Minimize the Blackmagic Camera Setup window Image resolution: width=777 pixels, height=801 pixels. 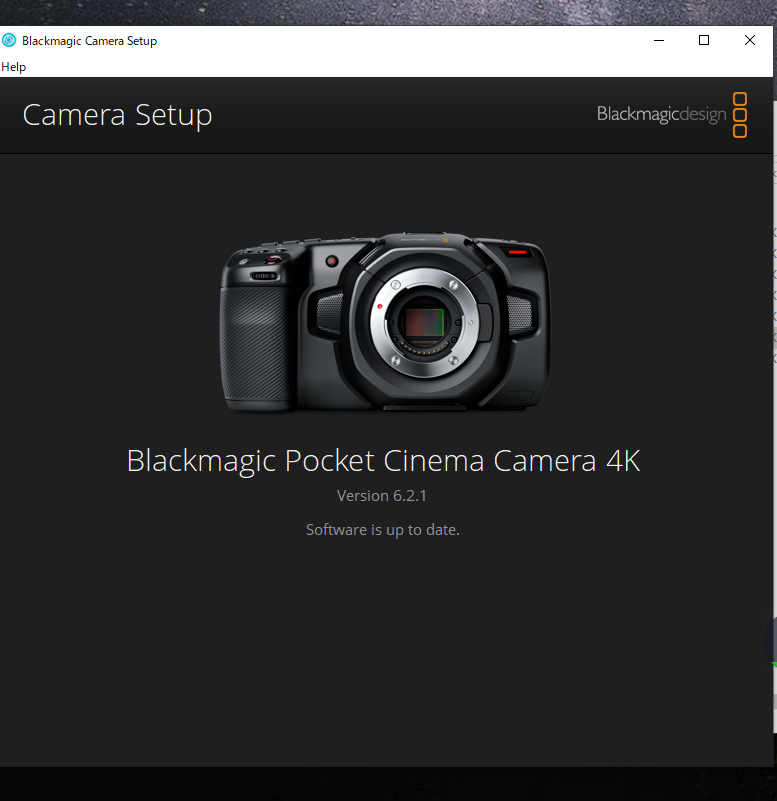point(659,41)
